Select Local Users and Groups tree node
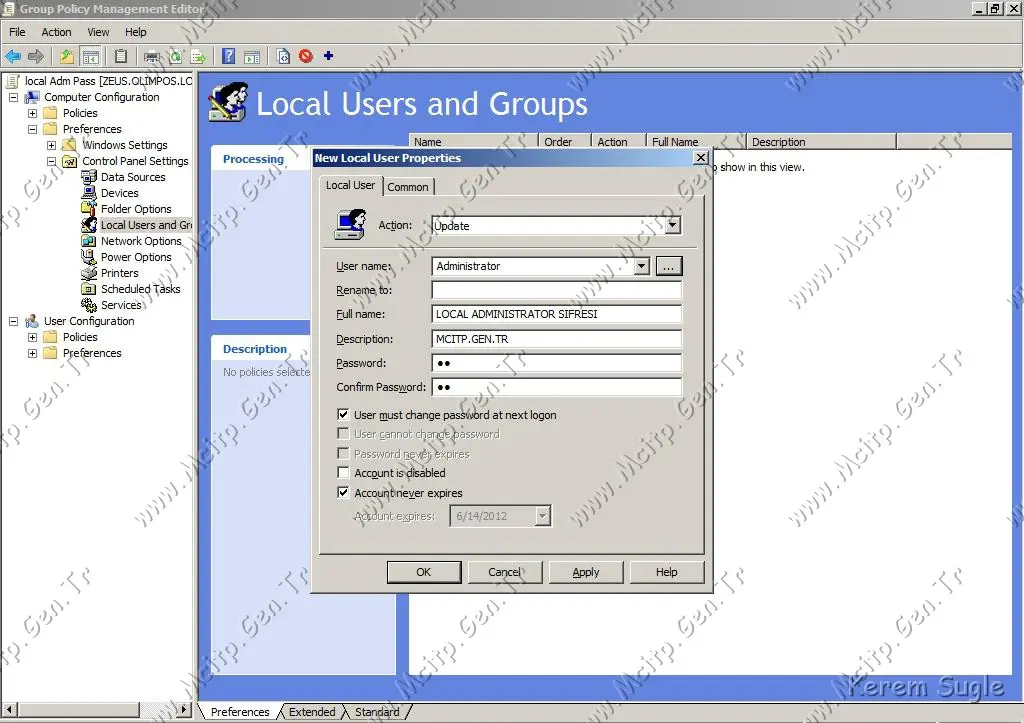The width and height of the screenshot is (1024, 723). pyautogui.click(x=146, y=225)
